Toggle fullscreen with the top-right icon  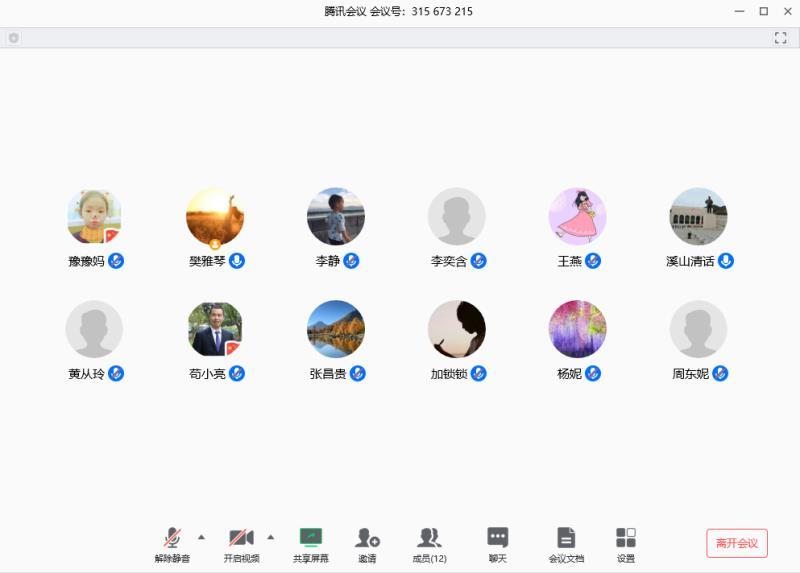781,37
